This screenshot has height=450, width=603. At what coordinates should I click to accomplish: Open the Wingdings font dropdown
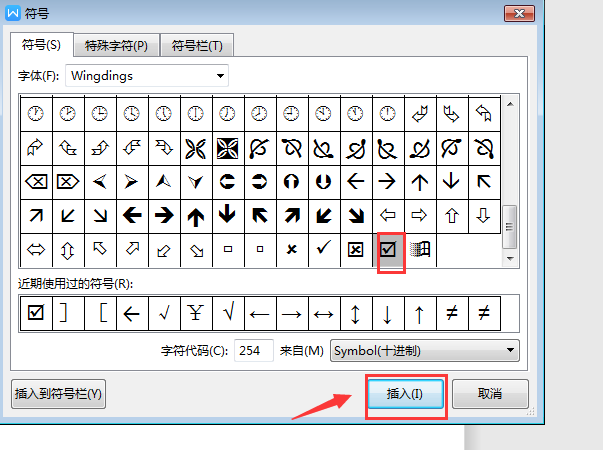point(147,76)
